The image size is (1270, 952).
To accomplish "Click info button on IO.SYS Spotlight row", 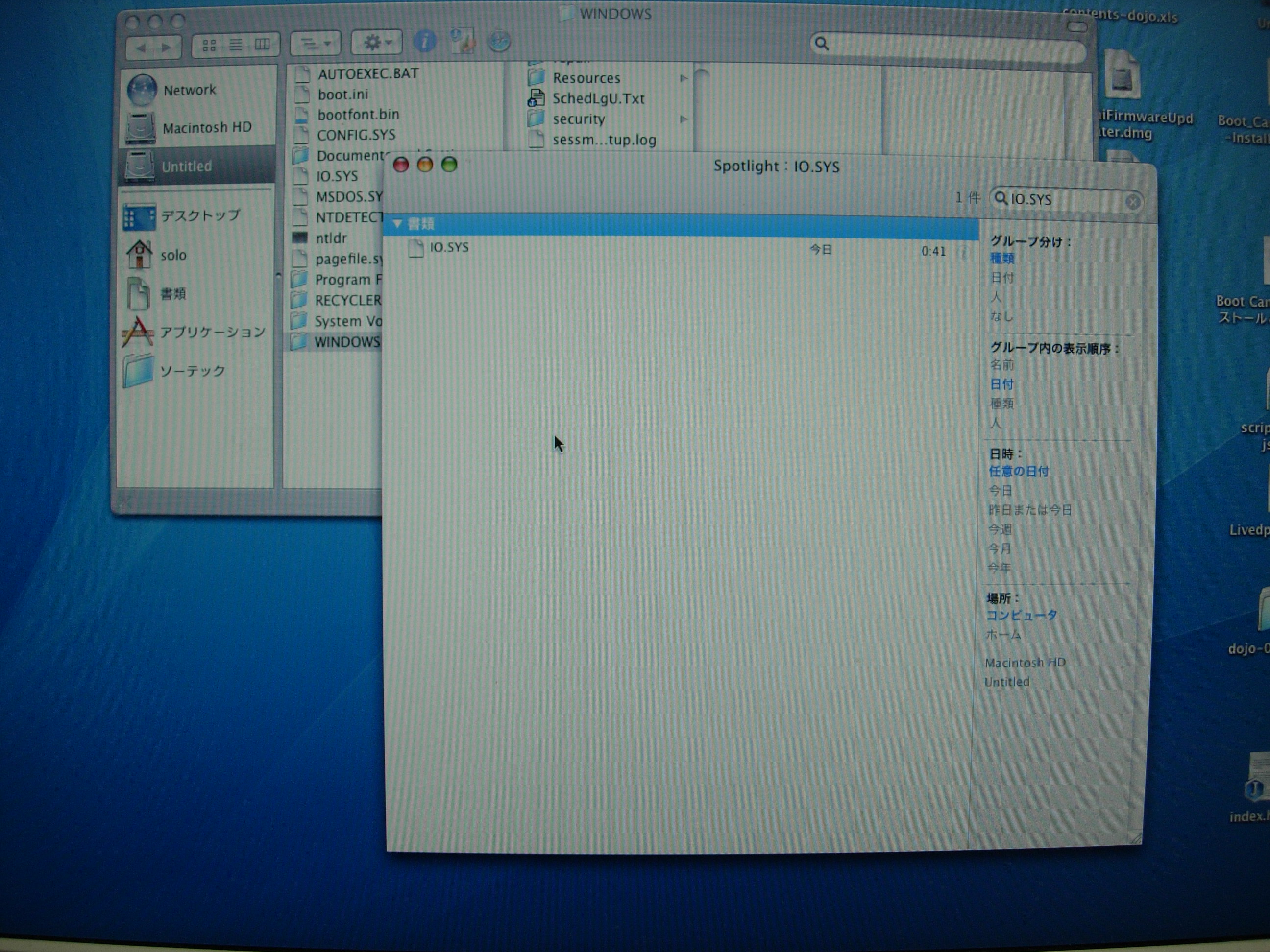I will click(963, 252).
